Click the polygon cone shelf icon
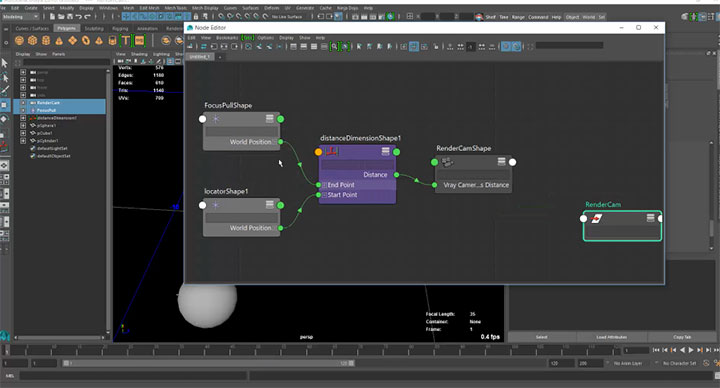This screenshot has width=720, height=388. point(59,41)
